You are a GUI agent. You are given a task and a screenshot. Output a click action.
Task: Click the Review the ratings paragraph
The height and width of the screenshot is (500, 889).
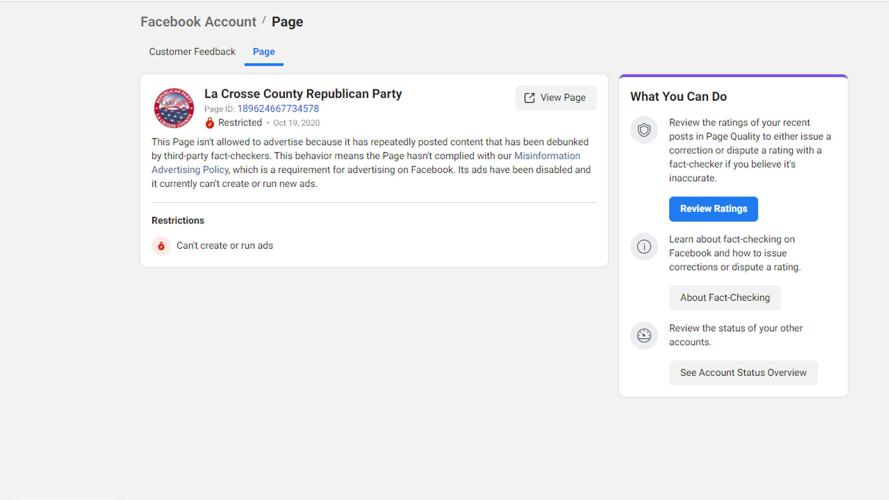pos(750,150)
